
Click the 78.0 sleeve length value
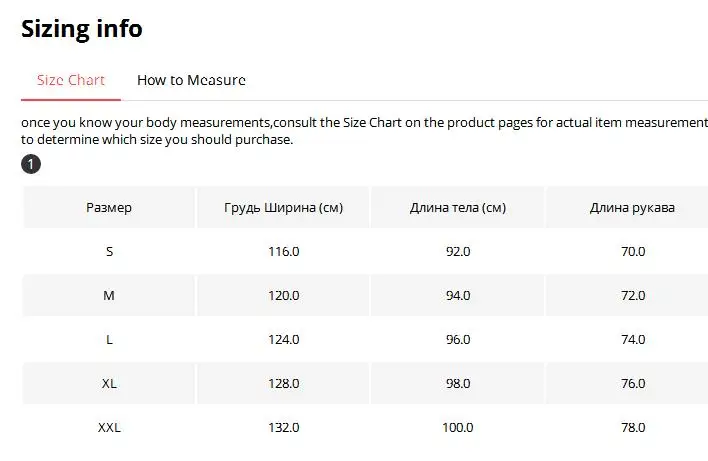click(633, 428)
